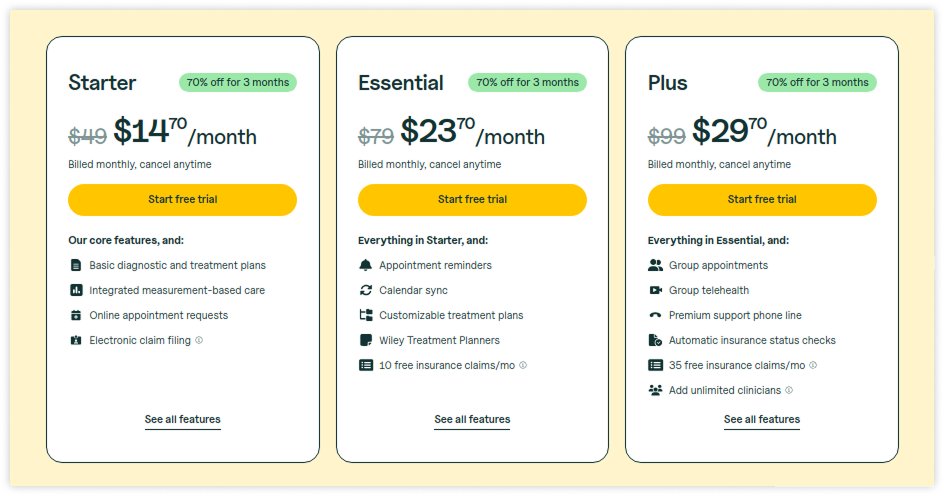Start free trial for Plus plan
Image resolution: width=944 pixels, height=496 pixels.
click(x=762, y=199)
